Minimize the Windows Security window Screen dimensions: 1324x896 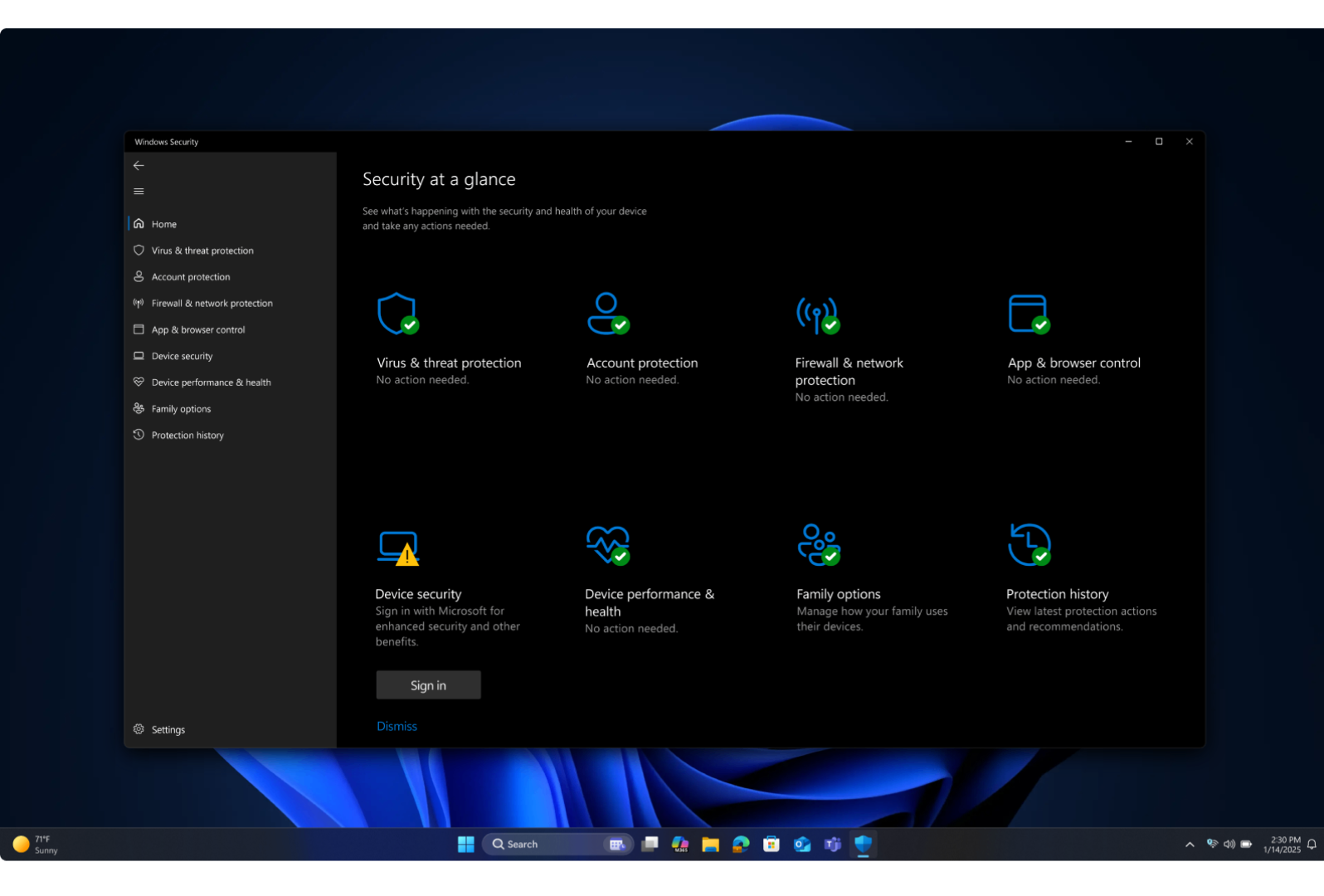point(1128,142)
